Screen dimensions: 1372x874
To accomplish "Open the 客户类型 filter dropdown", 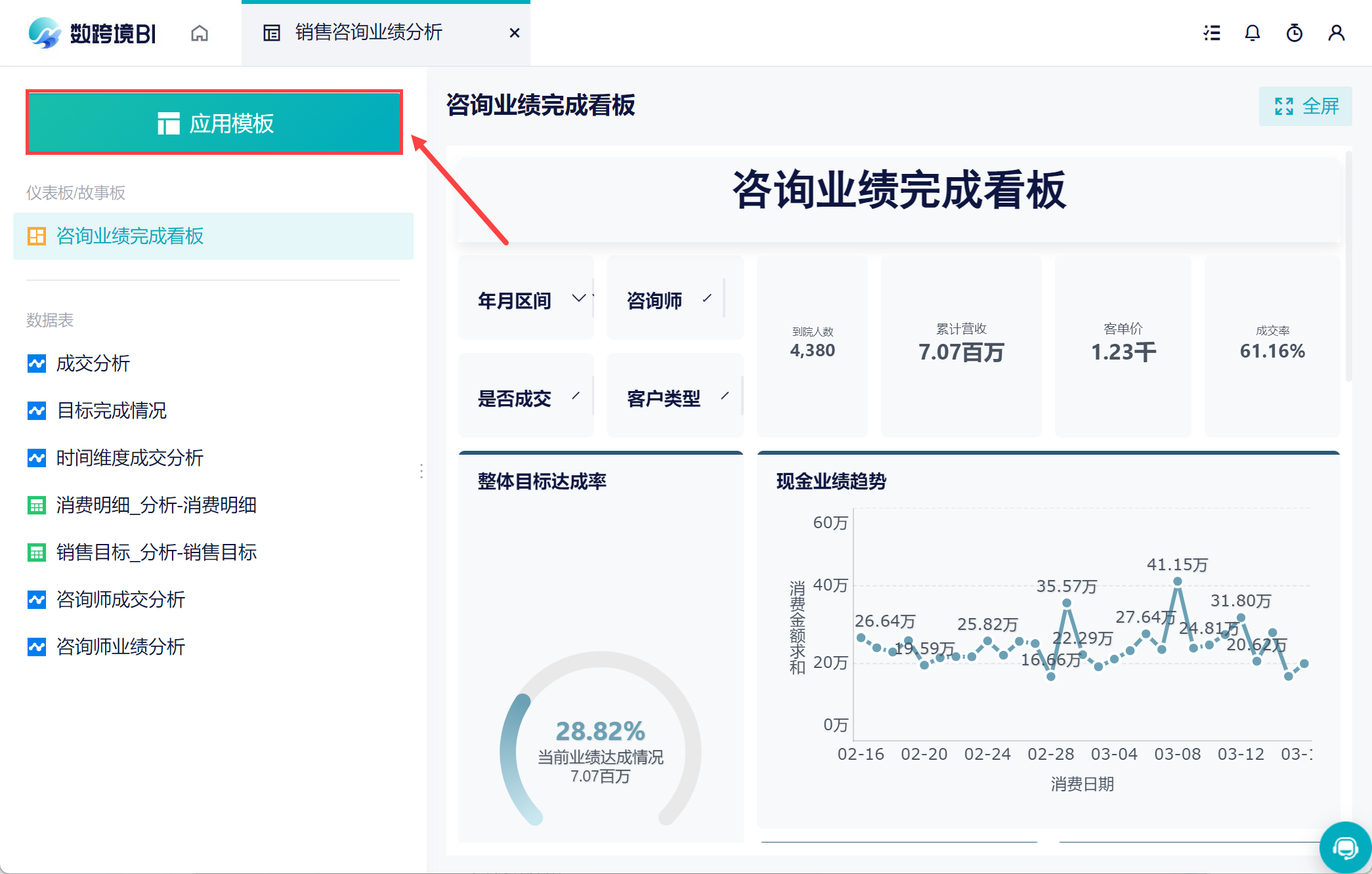I will coord(725,396).
